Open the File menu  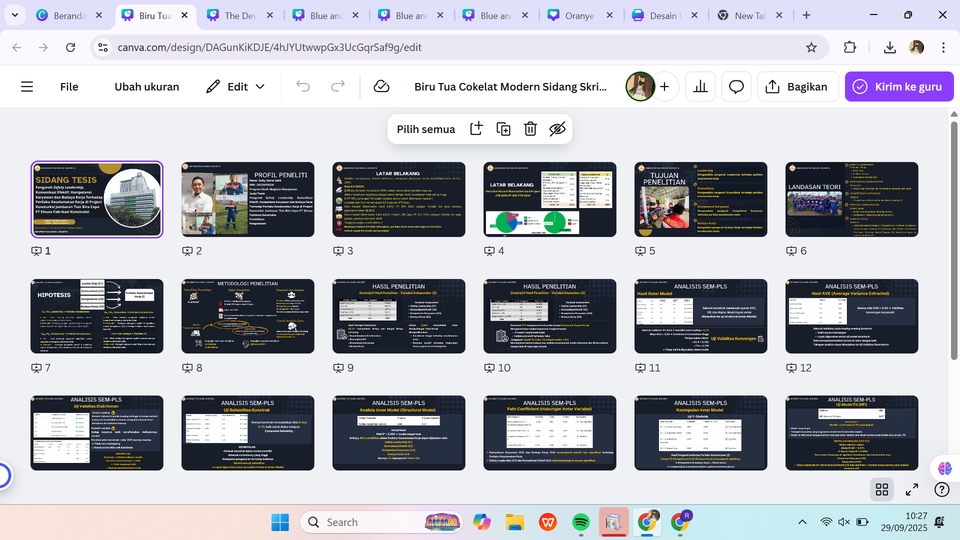pyautogui.click(x=69, y=87)
